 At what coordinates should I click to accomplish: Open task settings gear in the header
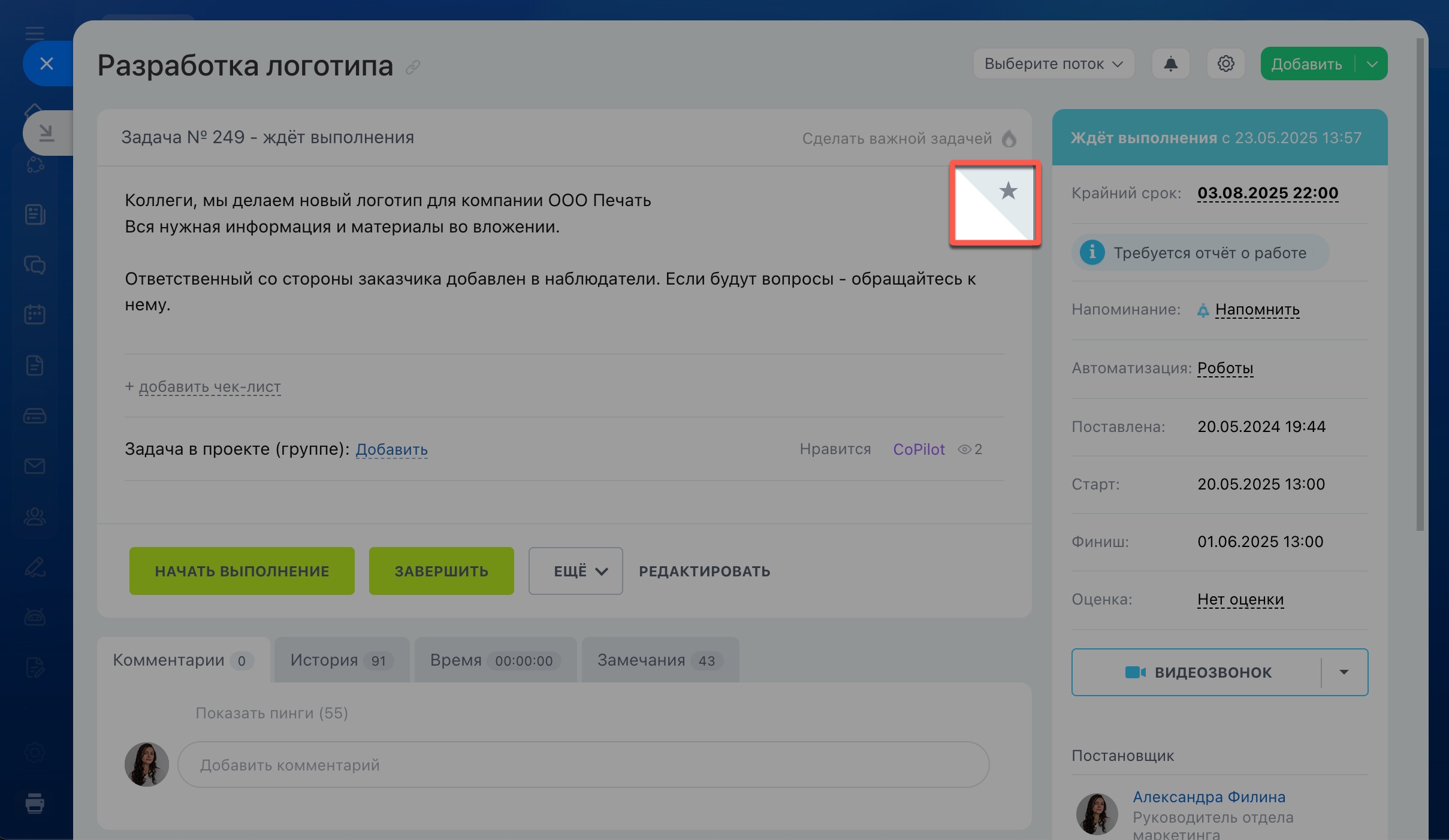pyautogui.click(x=1225, y=64)
